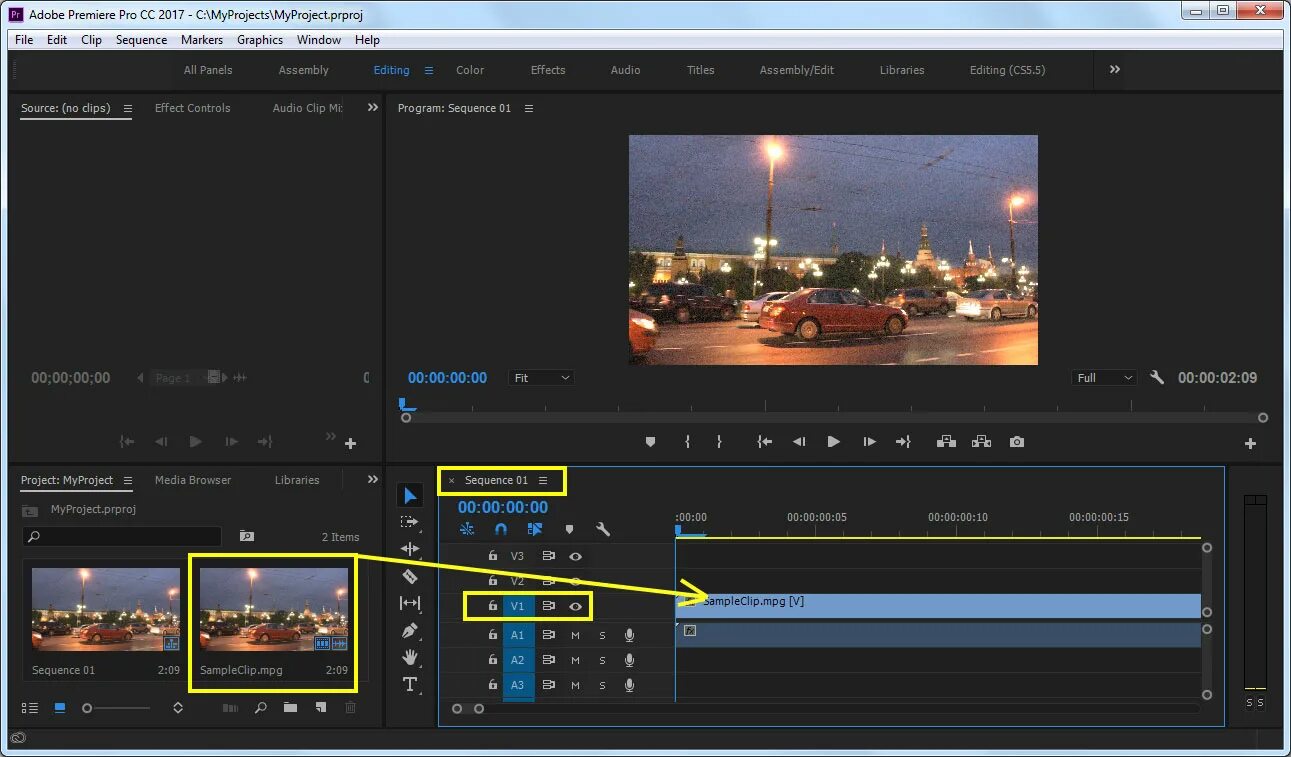The image size is (1291, 757).
Task: Open the Graphics menu
Action: 260,40
